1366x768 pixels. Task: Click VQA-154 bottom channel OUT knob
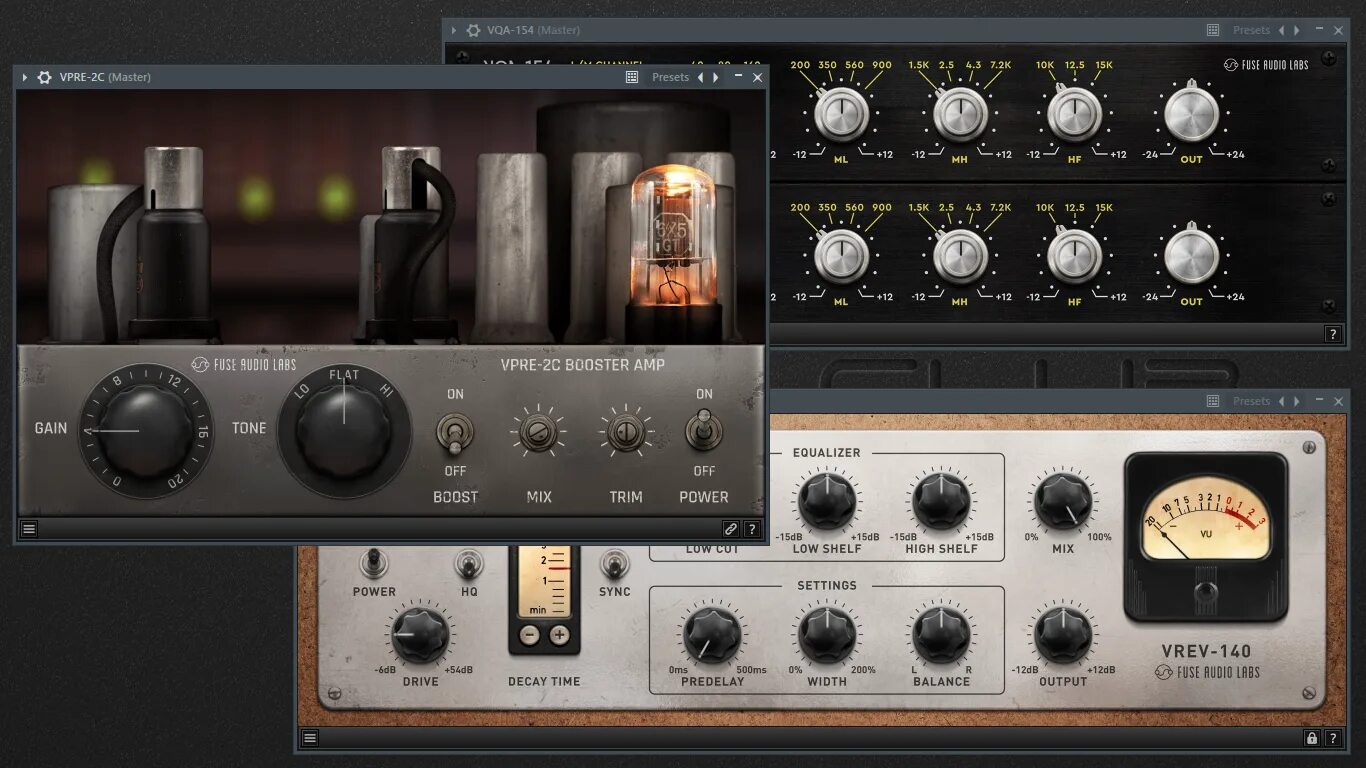[x=1191, y=256]
